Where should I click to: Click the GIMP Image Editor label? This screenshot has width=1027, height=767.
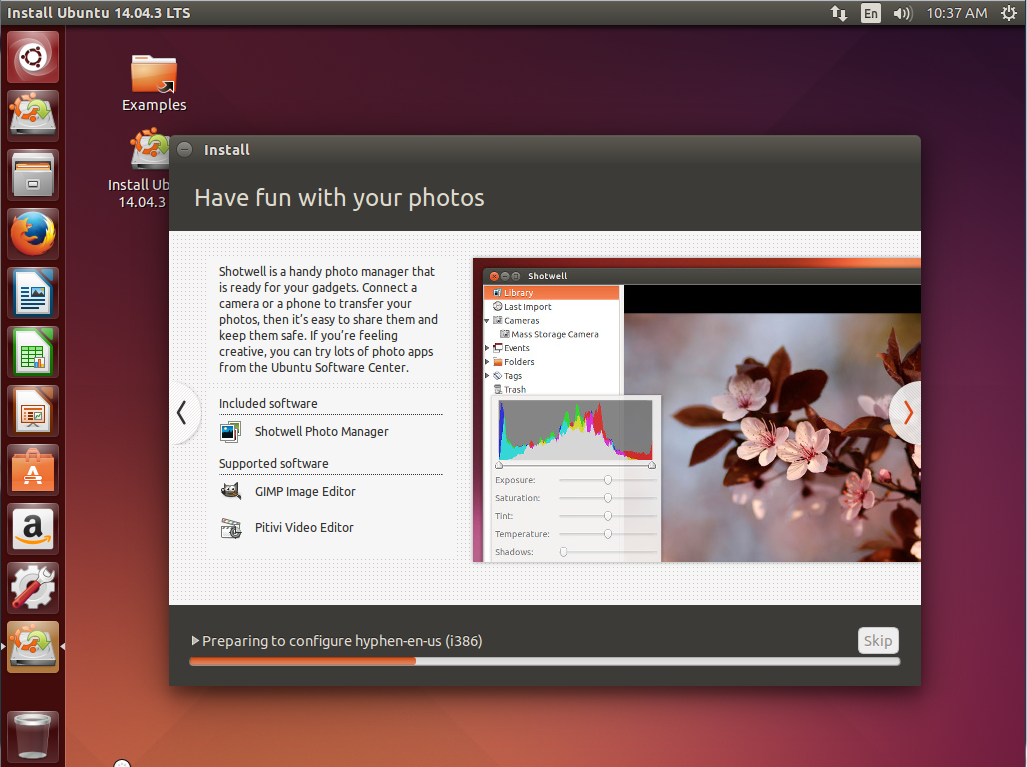click(x=305, y=491)
